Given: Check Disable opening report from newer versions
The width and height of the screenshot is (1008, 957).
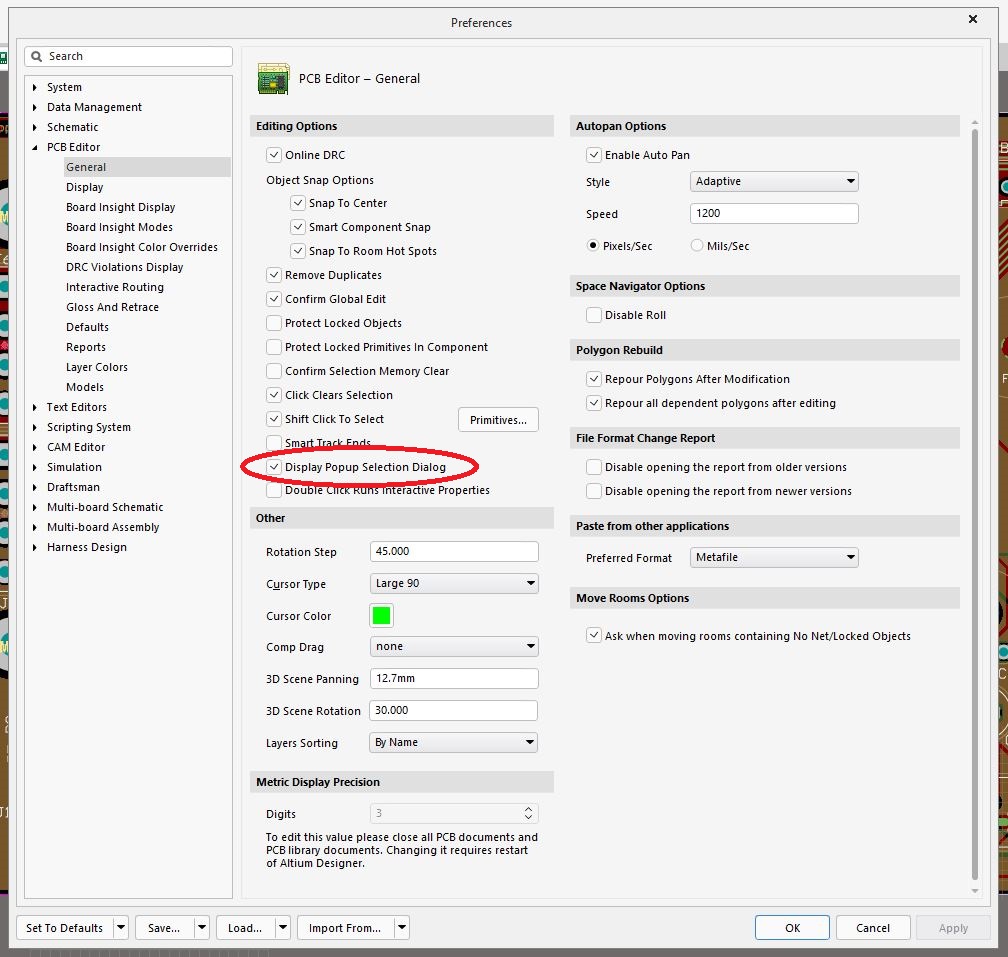Looking at the screenshot, I should 593,491.
